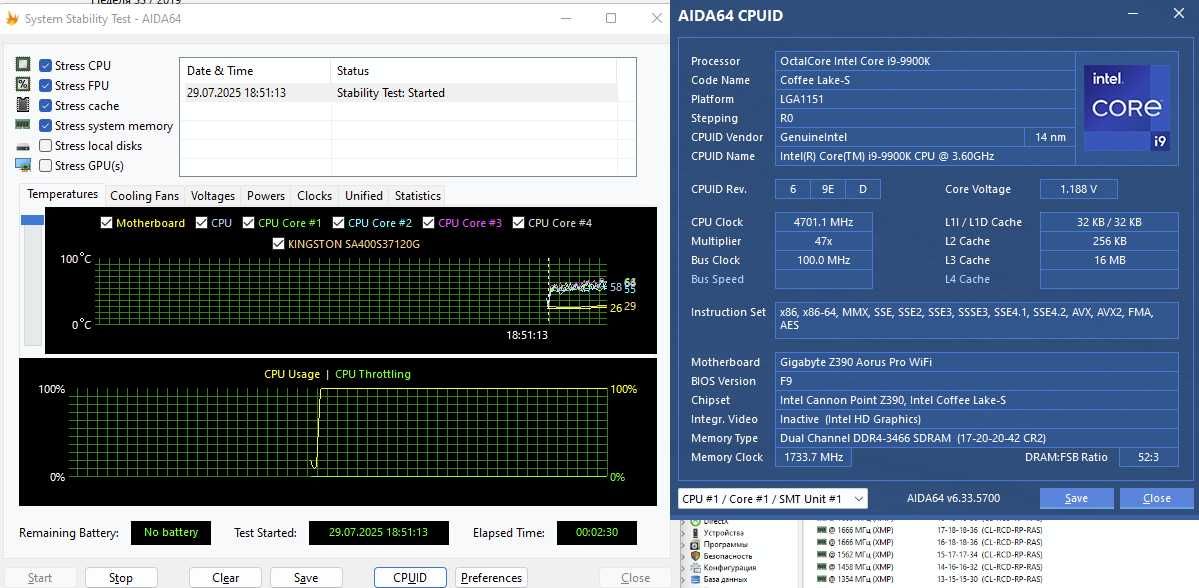This screenshot has height=588, width=1199.
Task: Expand the Конфигурация tree node
Action: click(x=684, y=567)
